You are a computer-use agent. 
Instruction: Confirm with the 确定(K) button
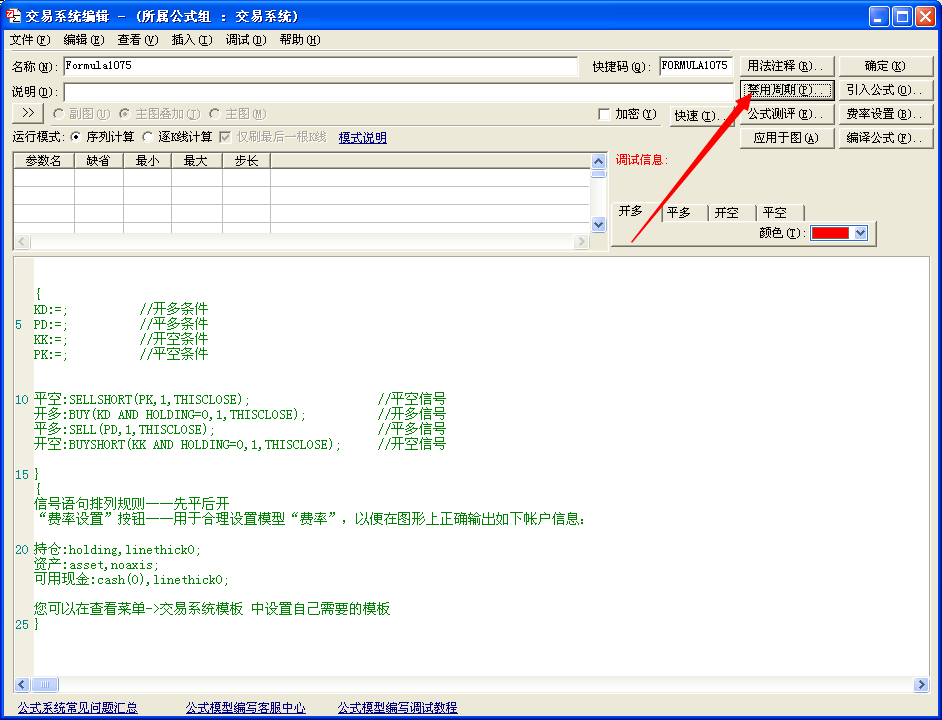886,66
